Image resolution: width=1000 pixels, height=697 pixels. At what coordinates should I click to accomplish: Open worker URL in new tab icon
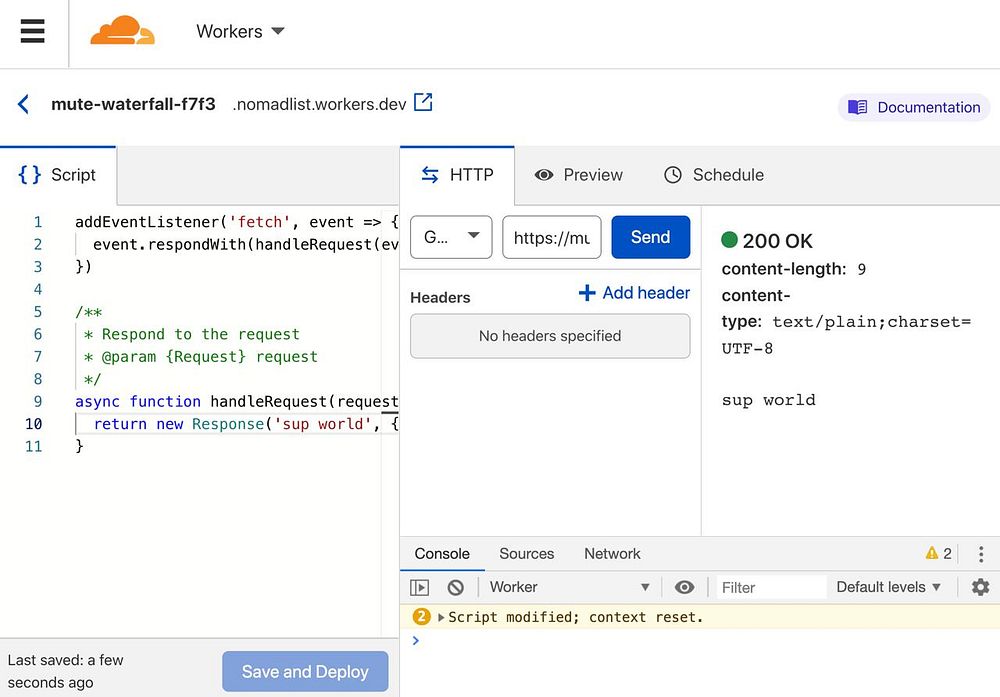pos(424,102)
